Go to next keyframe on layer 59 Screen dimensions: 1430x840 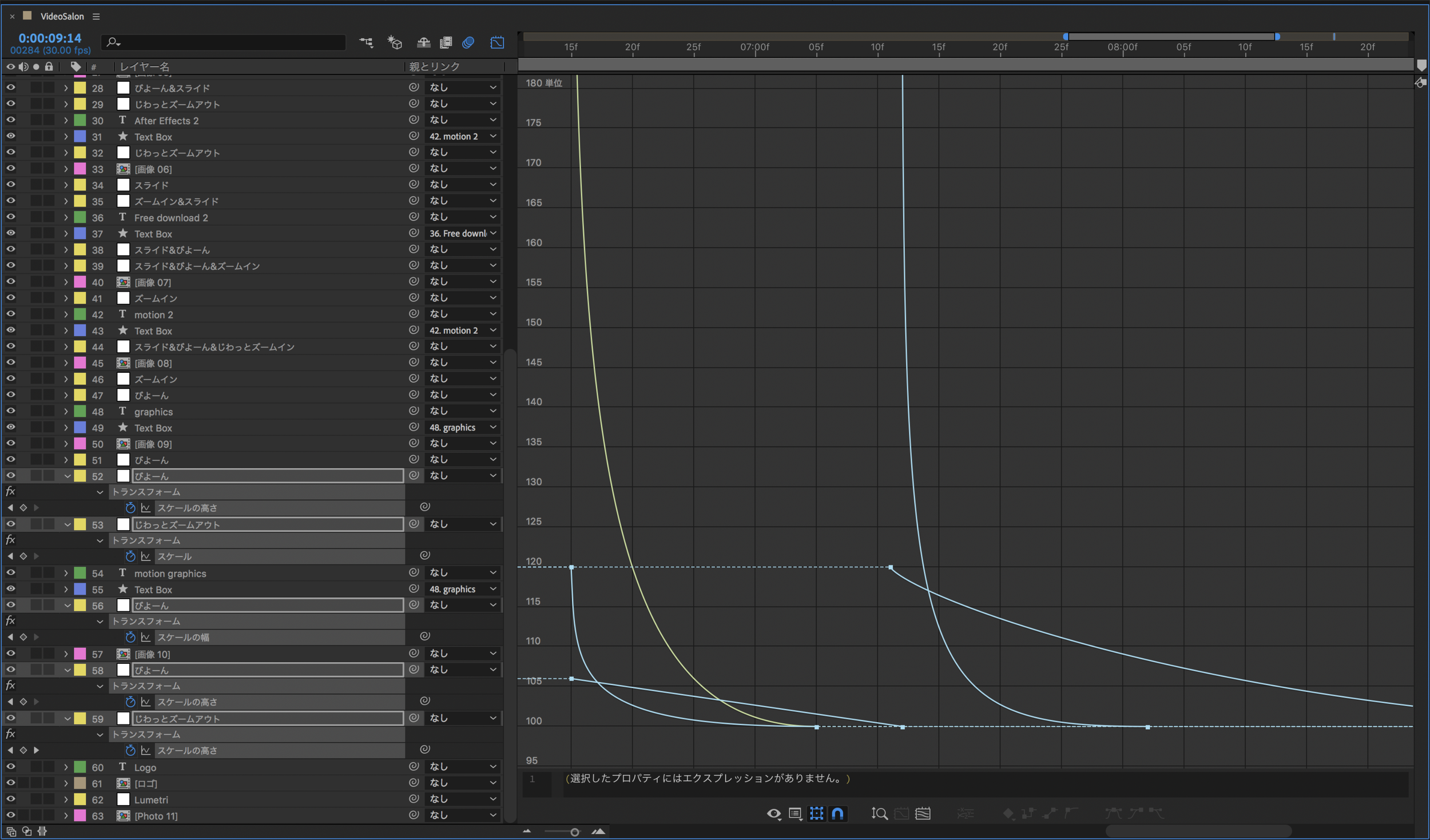pos(37,750)
